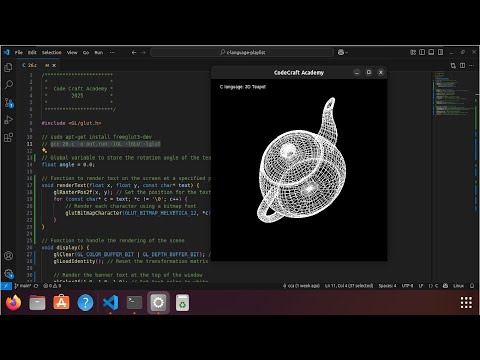The height and width of the screenshot is (360, 480).
Task: Open the Selection menu
Action: pyautogui.click(x=52, y=52)
